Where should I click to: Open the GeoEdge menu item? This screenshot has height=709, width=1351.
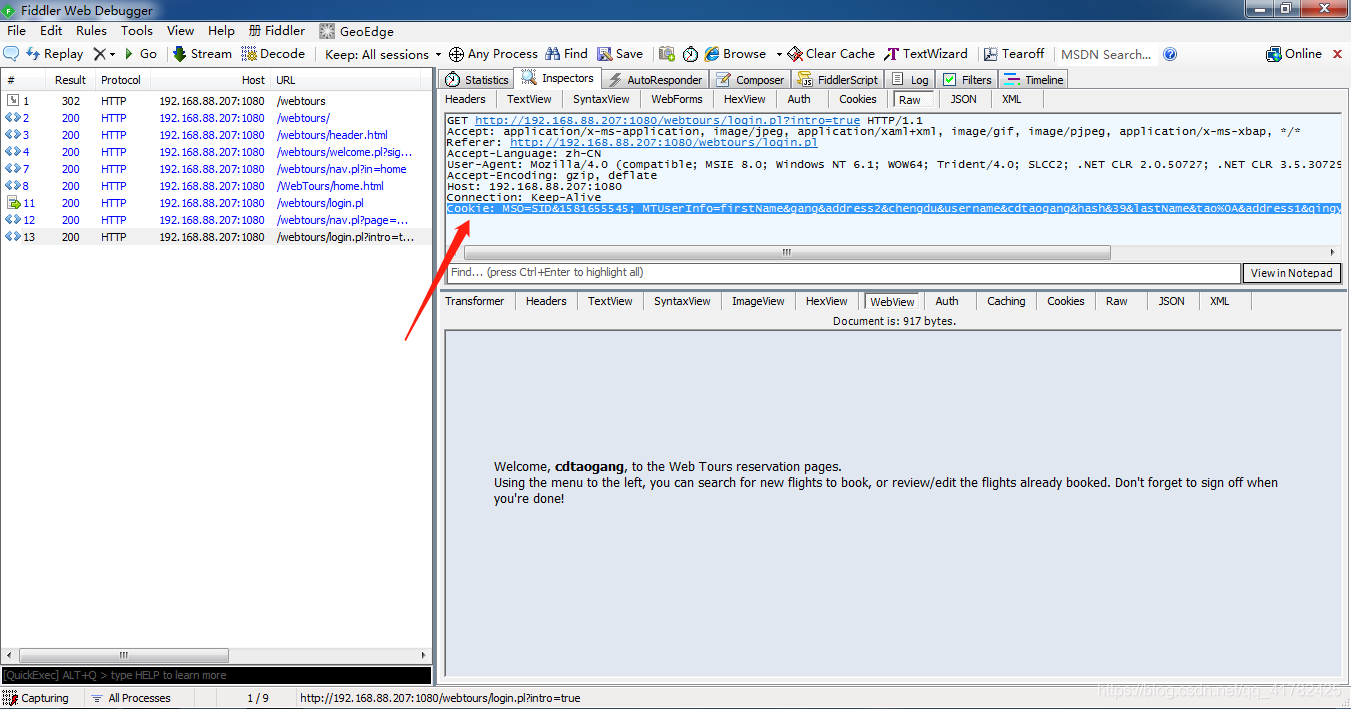[356, 31]
